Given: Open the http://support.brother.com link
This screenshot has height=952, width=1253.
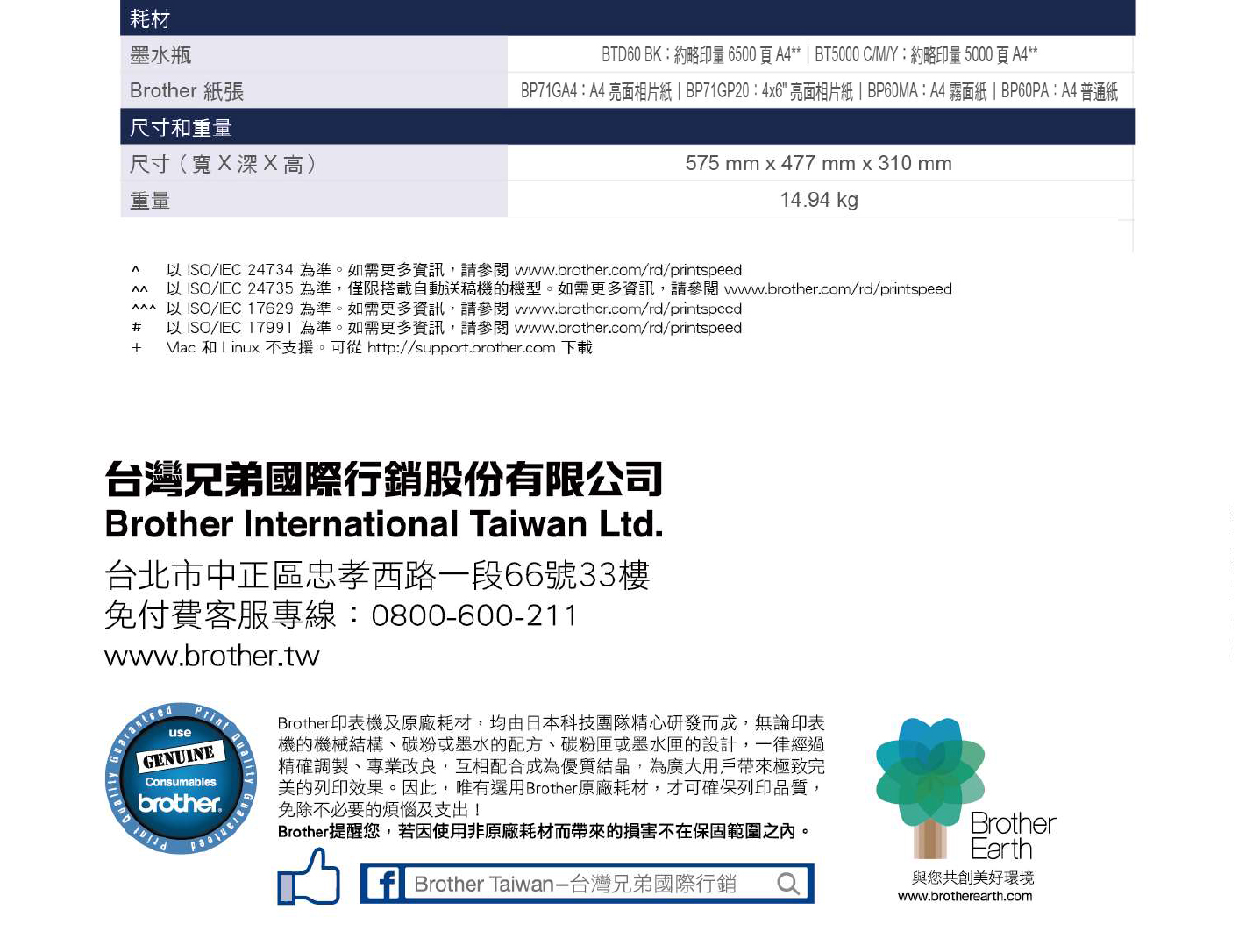Looking at the screenshot, I should click(461, 347).
